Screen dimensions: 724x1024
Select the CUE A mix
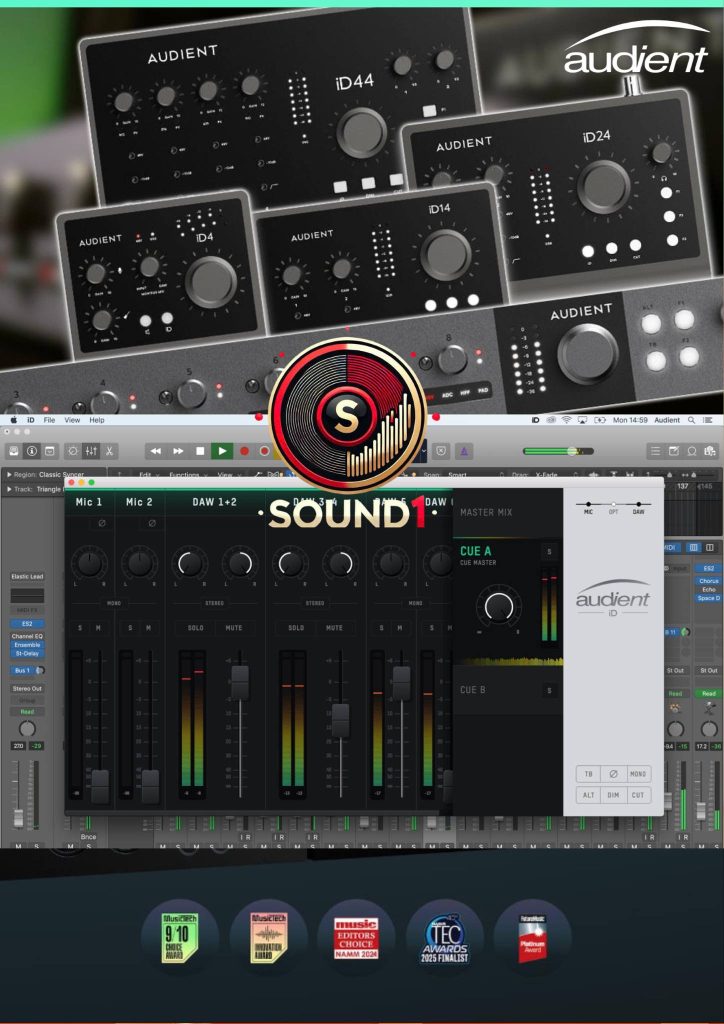click(x=476, y=551)
